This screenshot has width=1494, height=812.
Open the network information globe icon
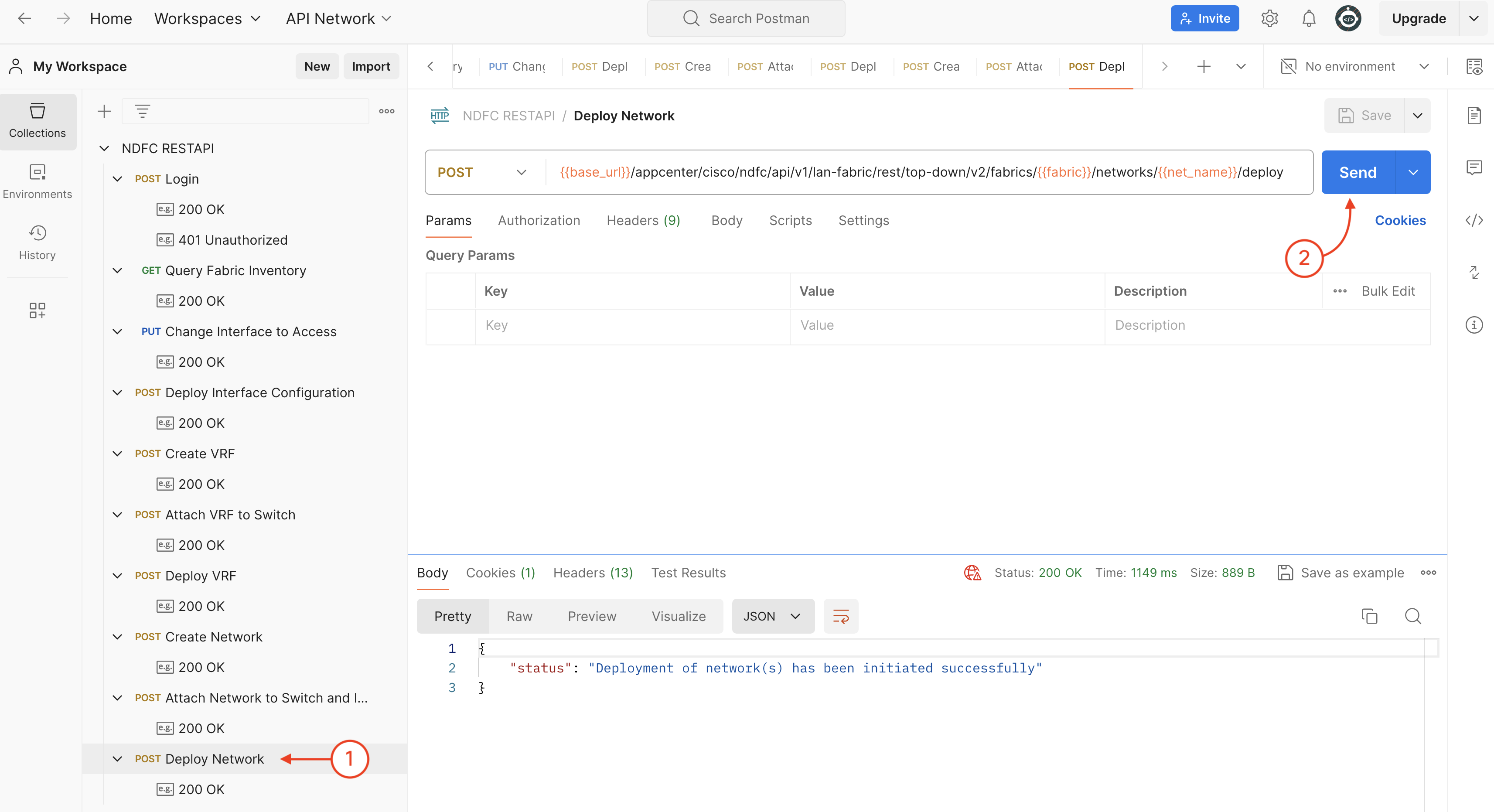pyautogui.click(x=972, y=573)
